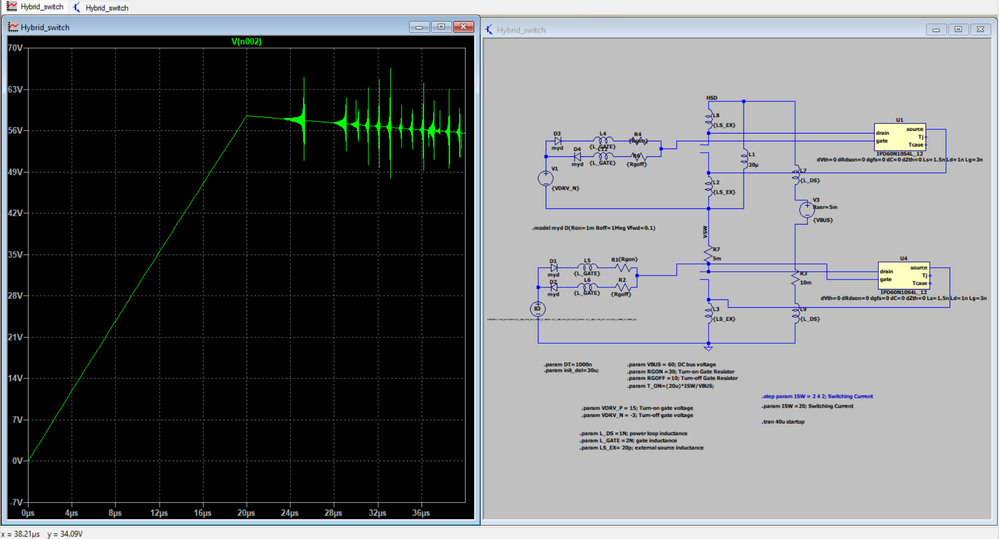
Task: Click the V1 voltage source symbol
Action: (x=546, y=177)
